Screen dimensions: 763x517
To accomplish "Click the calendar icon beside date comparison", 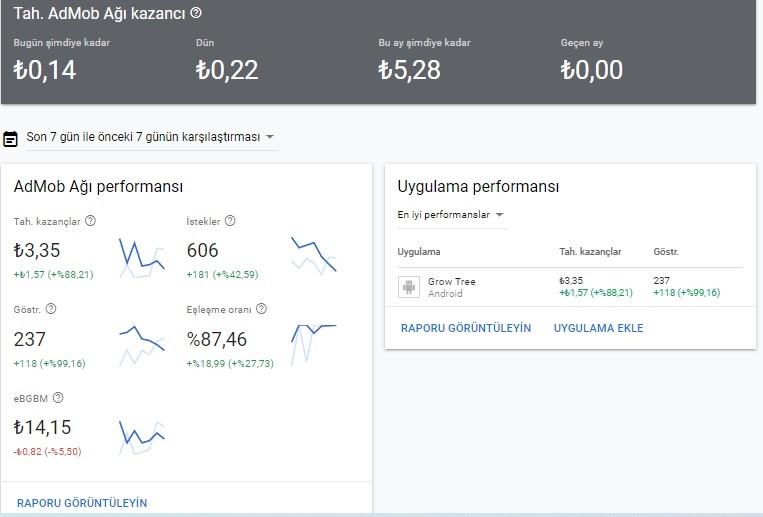I will [x=10, y=138].
